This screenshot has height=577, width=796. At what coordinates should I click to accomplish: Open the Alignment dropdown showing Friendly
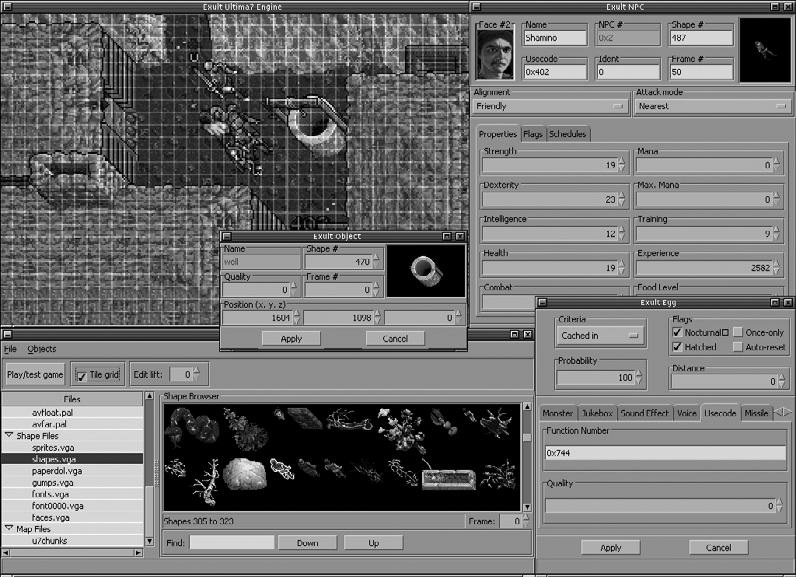[x=550, y=106]
